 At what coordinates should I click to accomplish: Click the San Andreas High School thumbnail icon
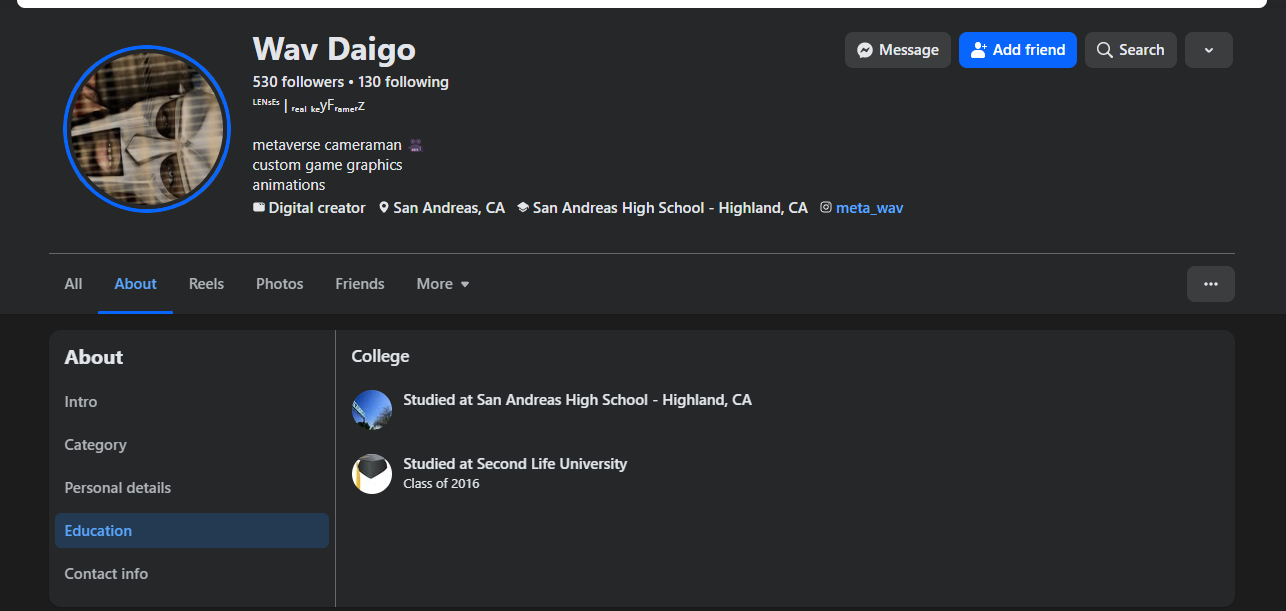(x=372, y=410)
